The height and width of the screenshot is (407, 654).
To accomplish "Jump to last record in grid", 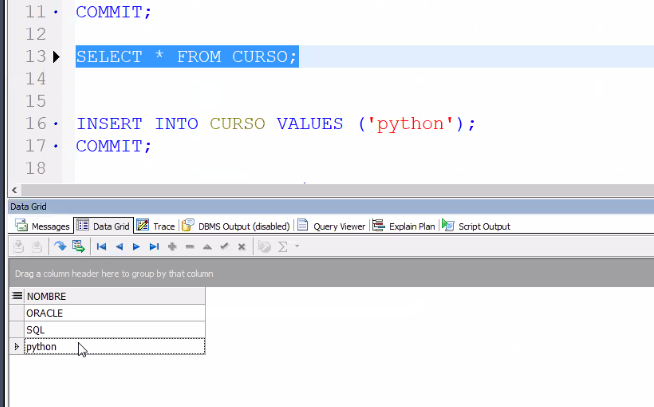I will 154,246.
